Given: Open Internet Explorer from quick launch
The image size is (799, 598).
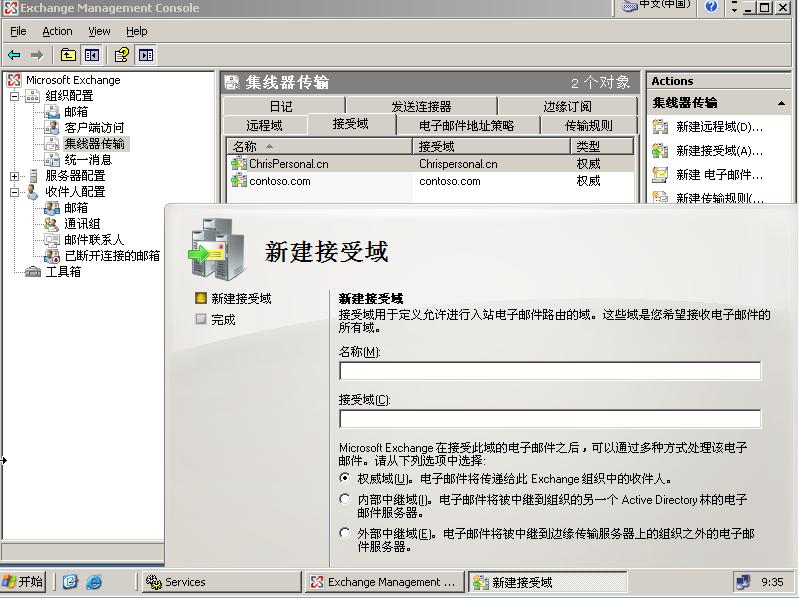Looking at the screenshot, I should (94, 582).
